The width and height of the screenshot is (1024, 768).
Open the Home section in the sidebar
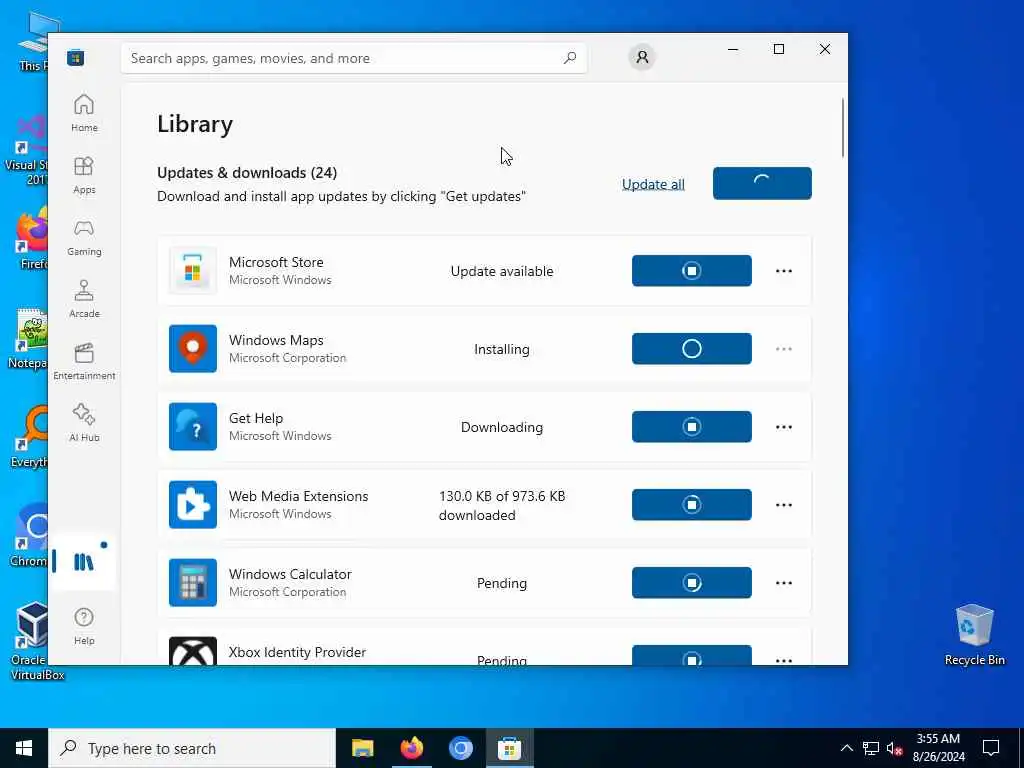[84, 113]
